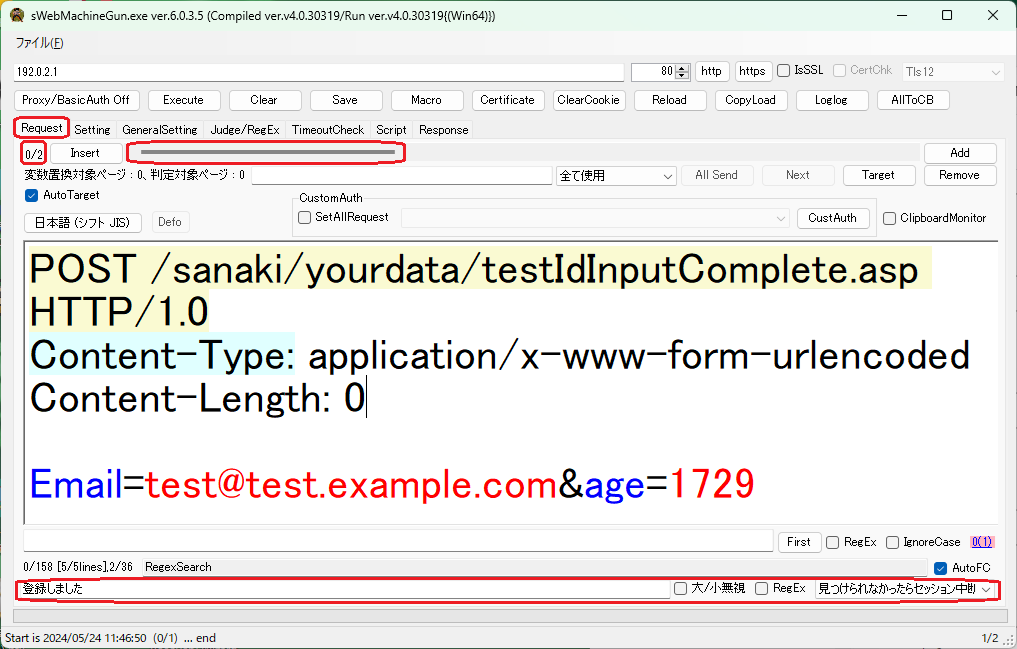The height and width of the screenshot is (649, 1017).
Task: Click the ClearCookie button
Action: [x=589, y=100]
